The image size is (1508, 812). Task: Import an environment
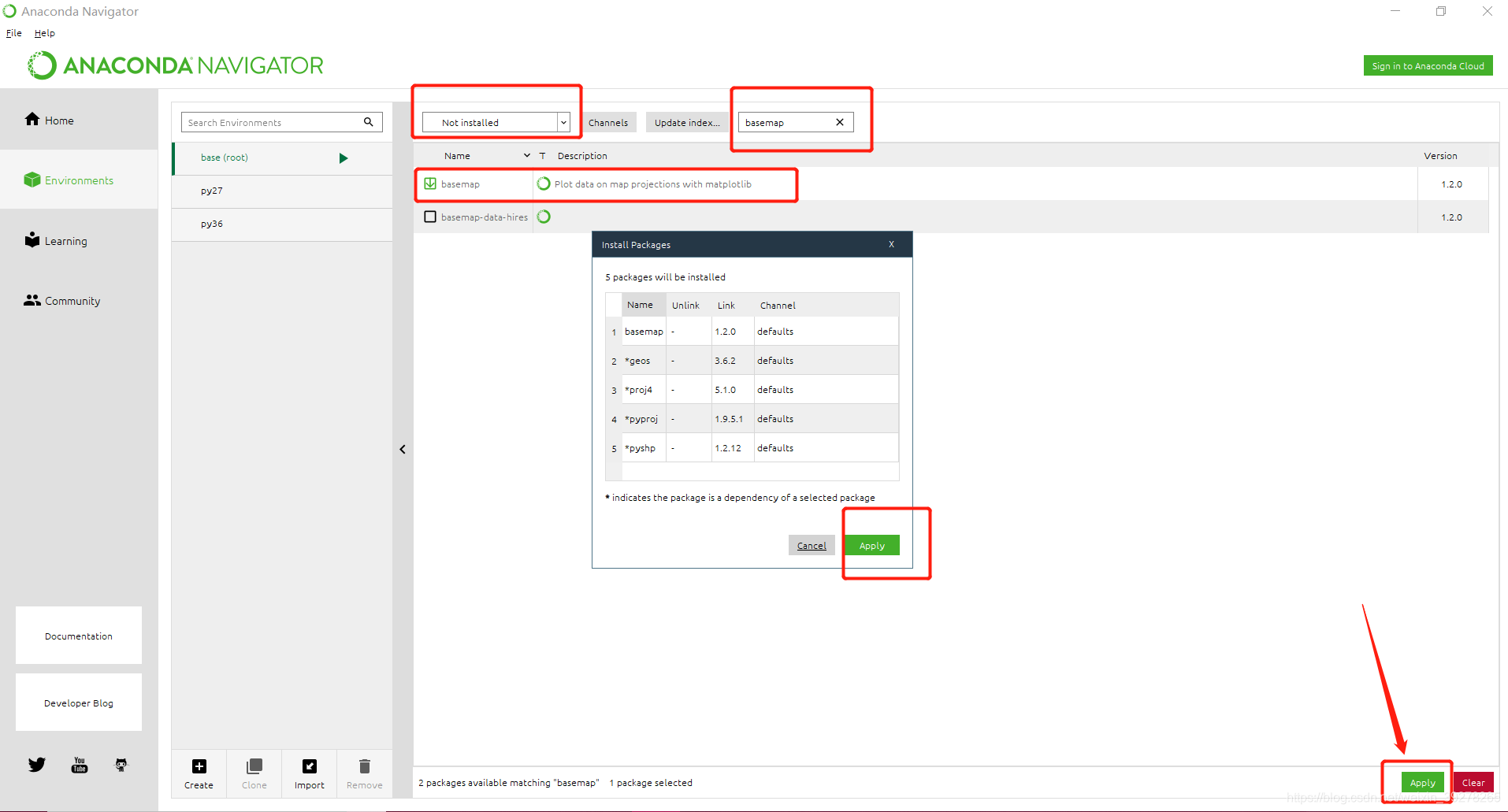pyautogui.click(x=309, y=773)
